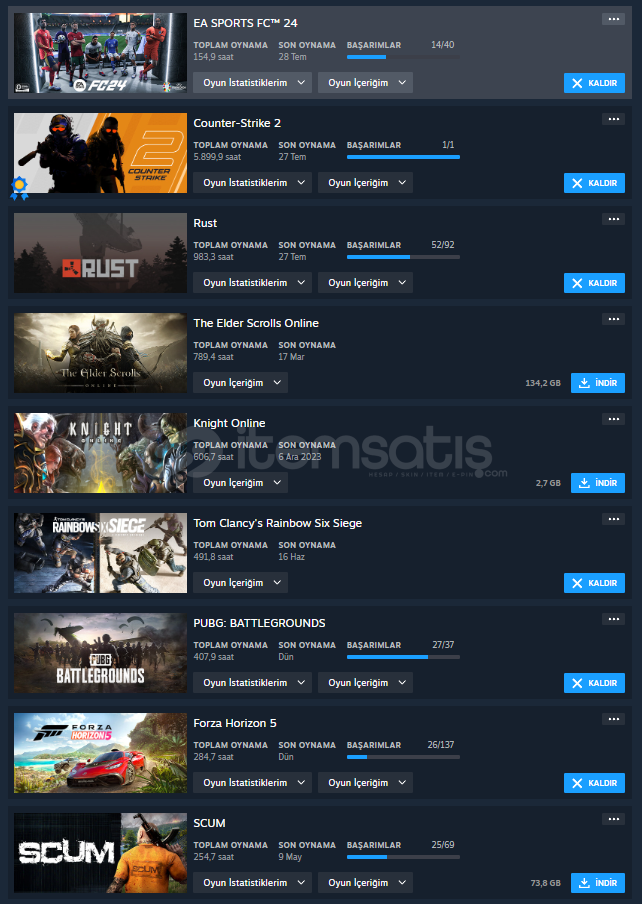Open Oyun İçeriğim dropdown for Rainbow Six Siege

(x=240, y=583)
